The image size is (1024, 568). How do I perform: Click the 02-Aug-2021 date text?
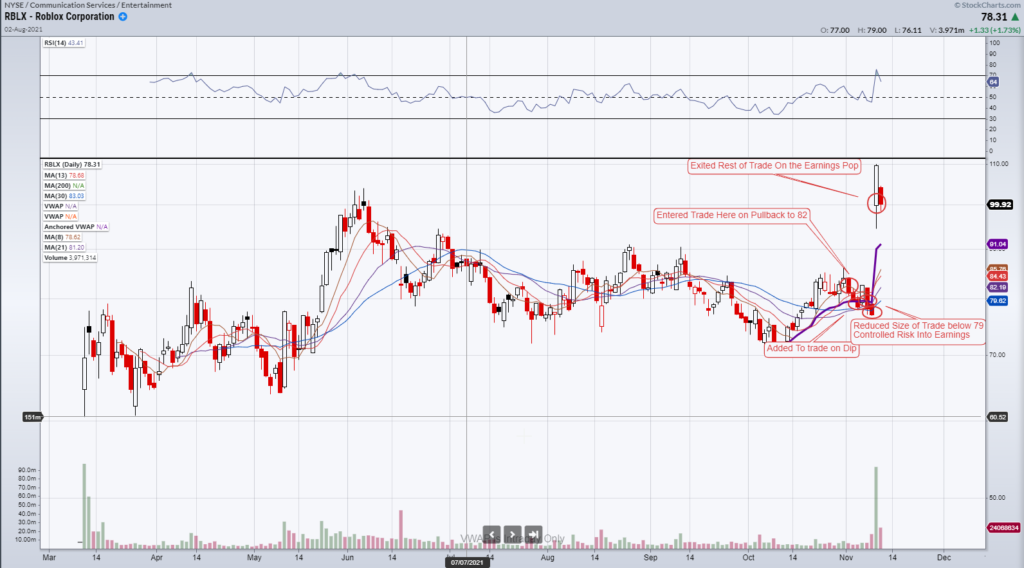(x=24, y=29)
